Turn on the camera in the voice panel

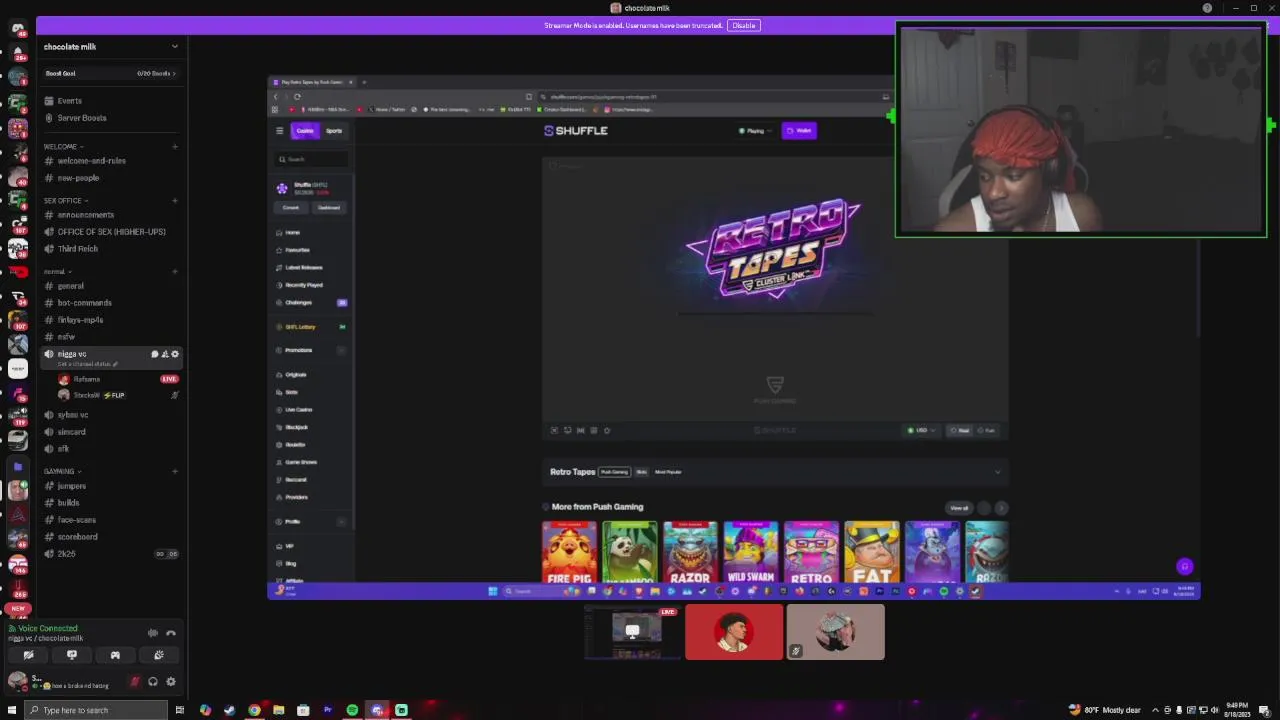point(28,655)
